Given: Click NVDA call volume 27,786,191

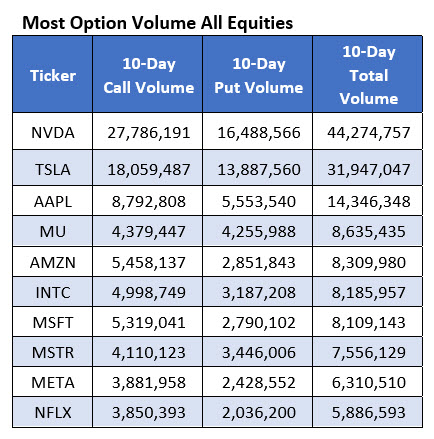Looking at the screenshot, I should point(148,133).
